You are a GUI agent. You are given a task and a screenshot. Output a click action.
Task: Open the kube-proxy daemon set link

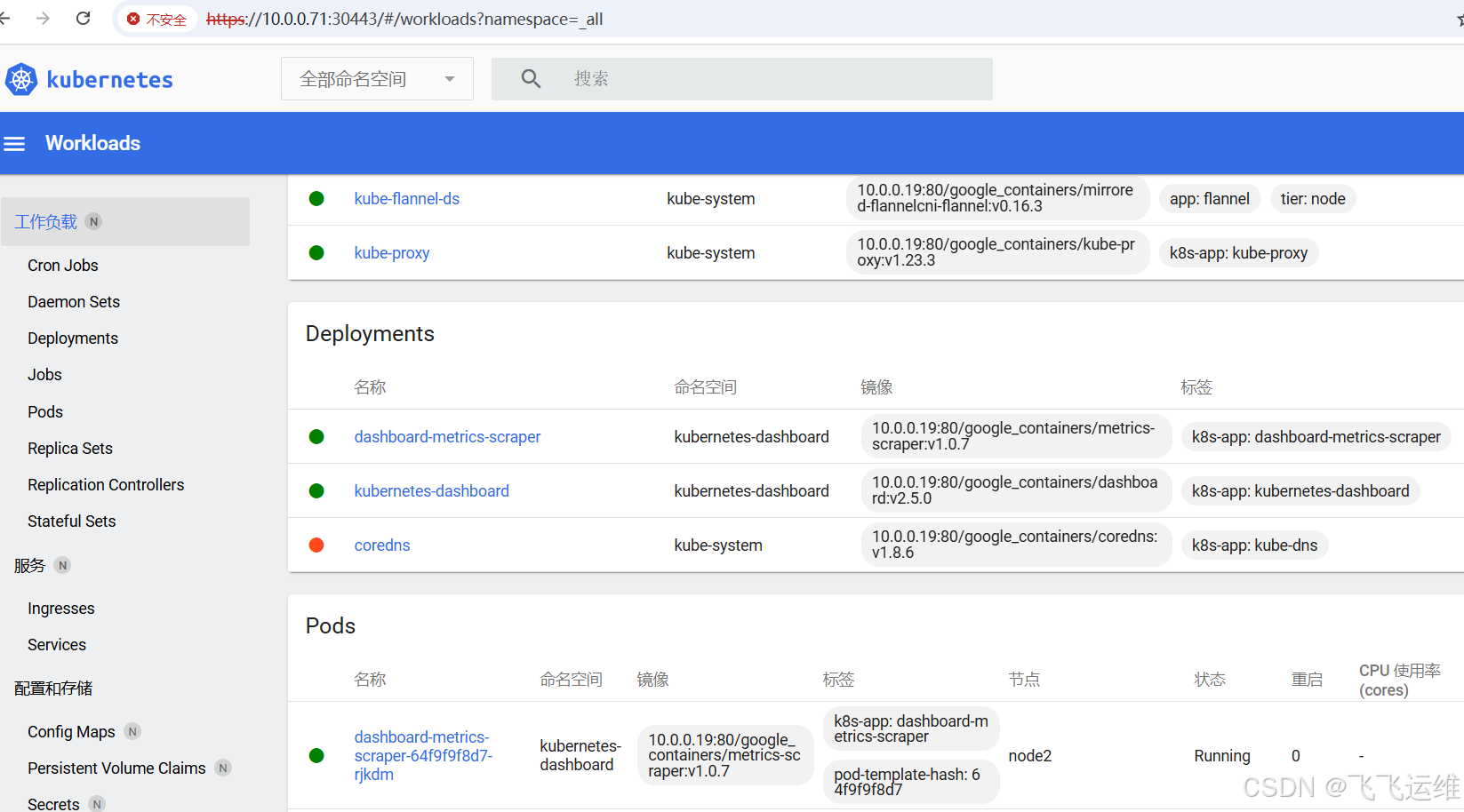(392, 253)
